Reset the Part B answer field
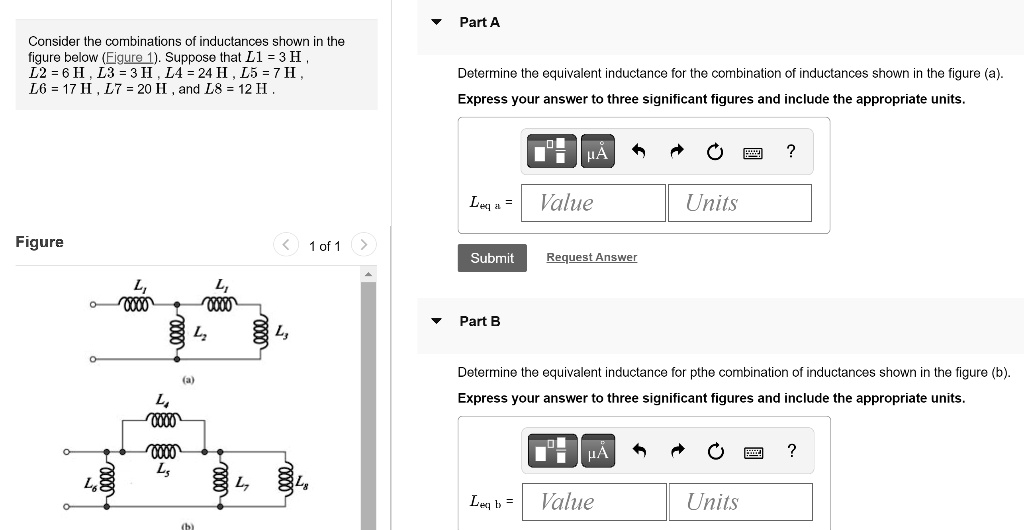 click(716, 451)
